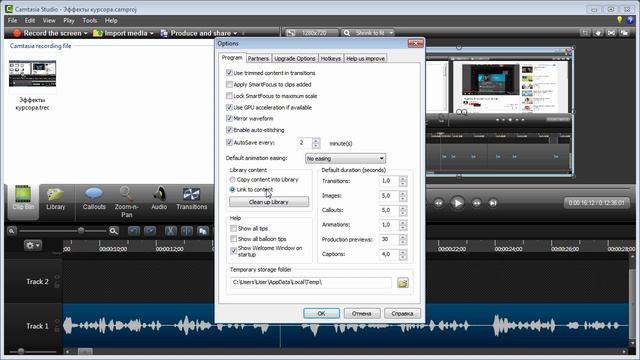Toggle Show Welcome Window on startup

point(233,251)
